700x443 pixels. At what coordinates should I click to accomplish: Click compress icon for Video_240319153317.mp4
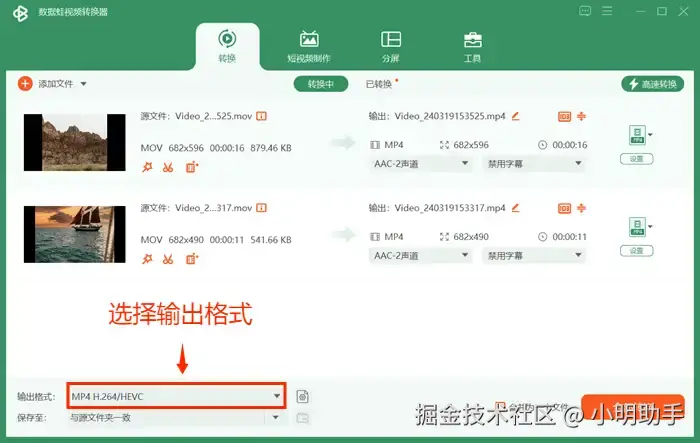[x=581, y=208]
